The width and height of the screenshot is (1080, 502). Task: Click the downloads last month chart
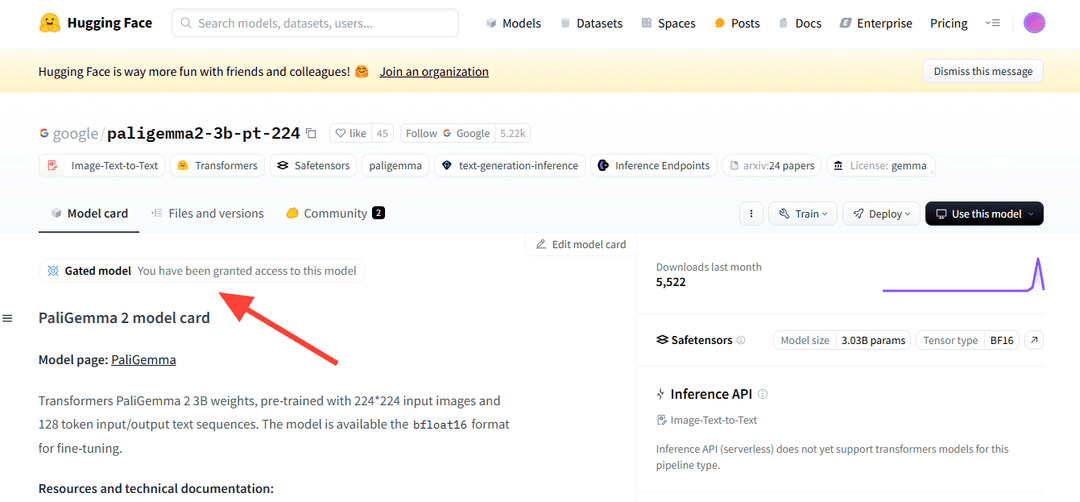tap(964, 275)
